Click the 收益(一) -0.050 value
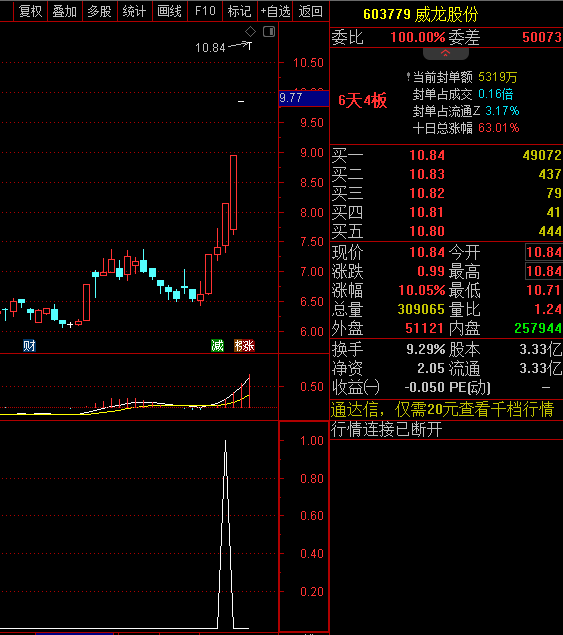This screenshot has height=635, width=563. point(424,387)
